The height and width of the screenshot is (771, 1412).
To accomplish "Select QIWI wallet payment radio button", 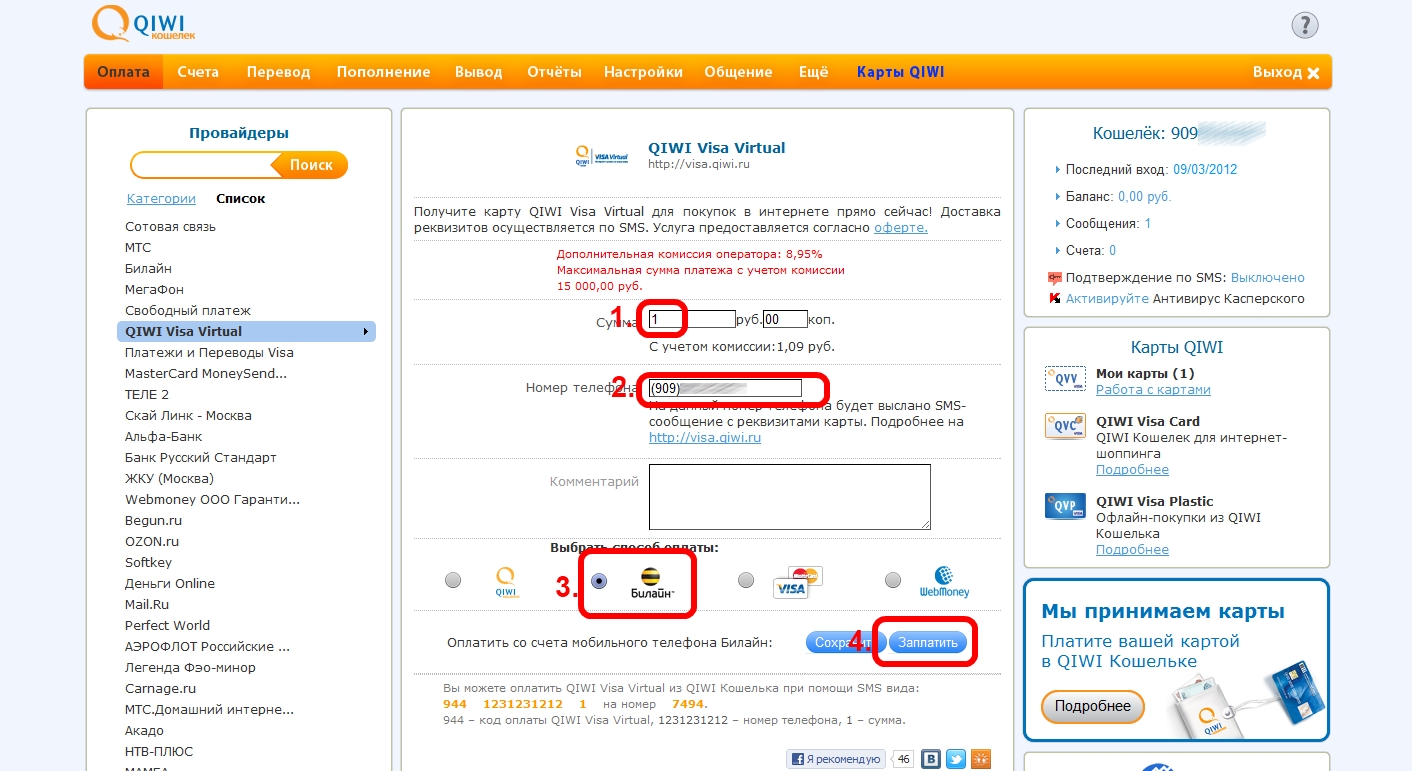I will [453, 580].
